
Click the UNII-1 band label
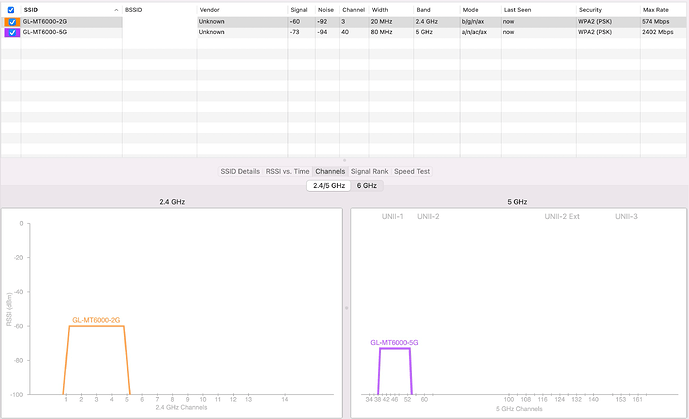(x=392, y=217)
